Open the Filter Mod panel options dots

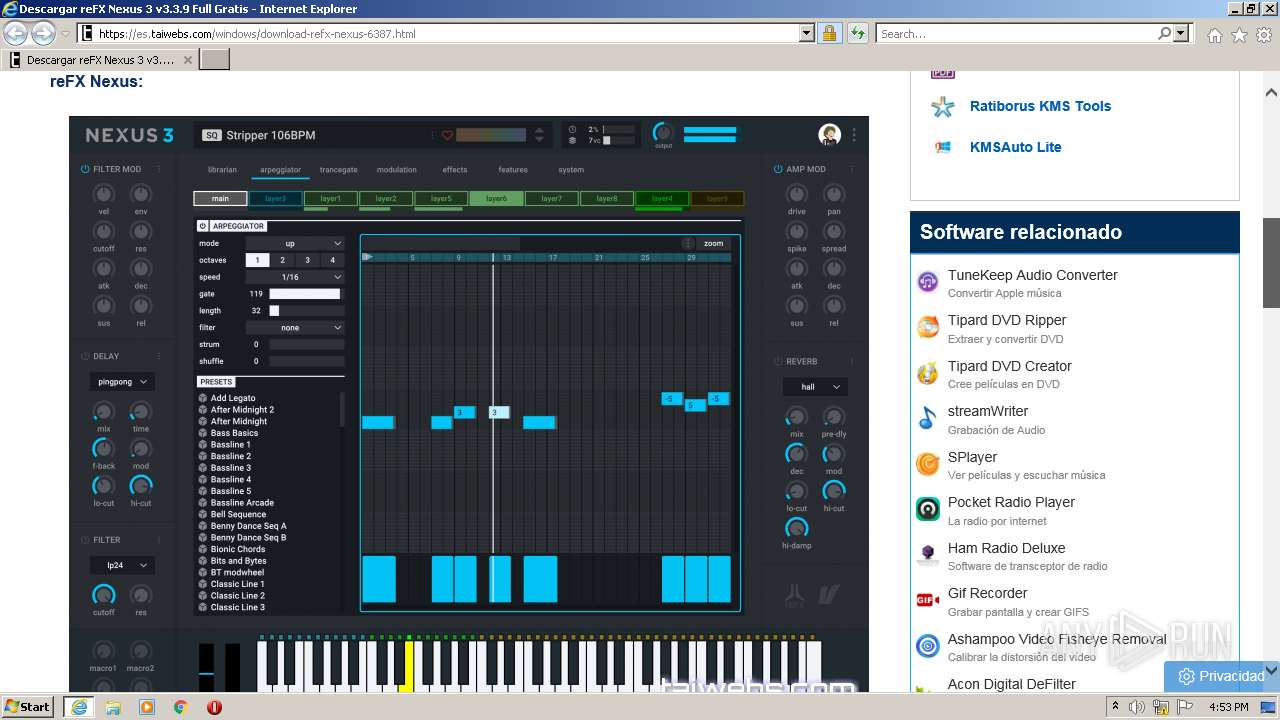pos(158,169)
